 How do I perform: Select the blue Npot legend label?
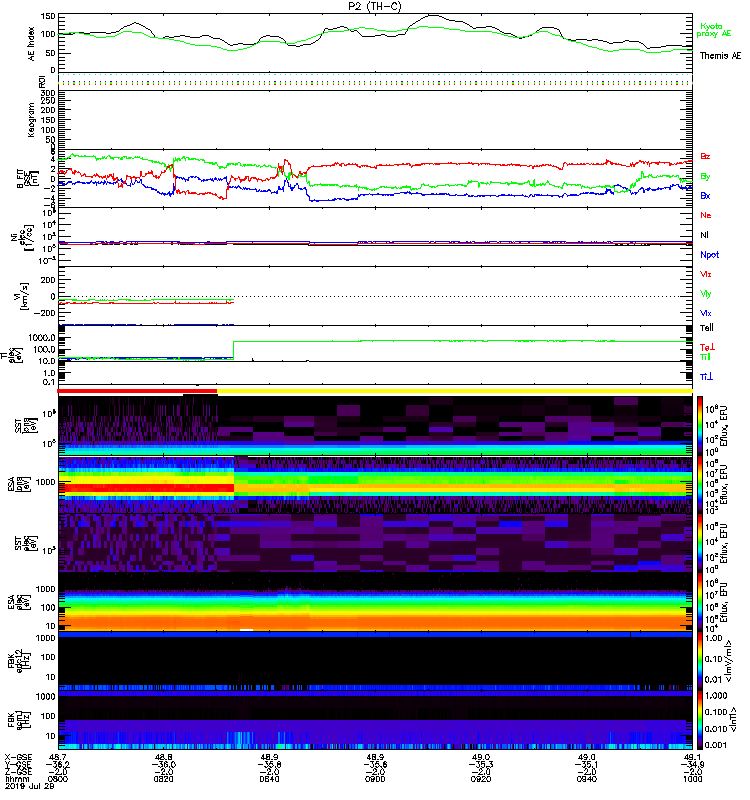click(x=710, y=255)
